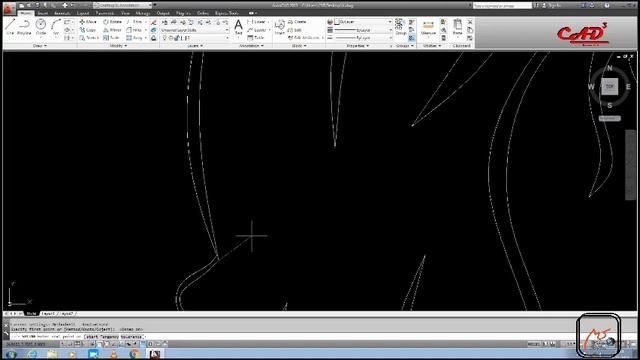Screen dimensions: 640x360
Task: Click the Table tool
Action: [x=256, y=38]
